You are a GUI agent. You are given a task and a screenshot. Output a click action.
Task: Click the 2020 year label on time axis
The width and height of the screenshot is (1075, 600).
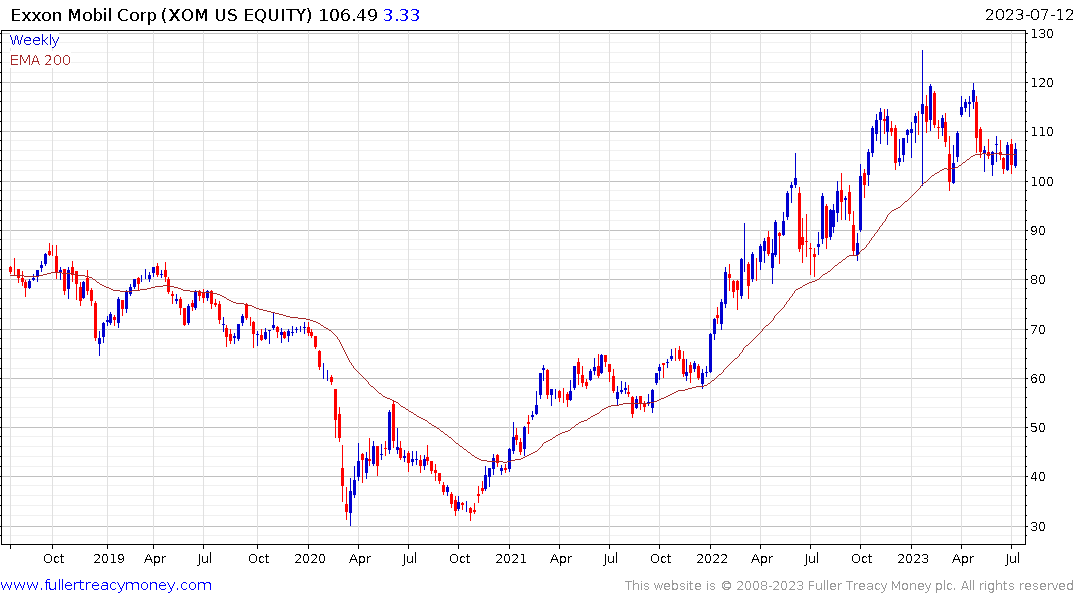(x=309, y=559)
